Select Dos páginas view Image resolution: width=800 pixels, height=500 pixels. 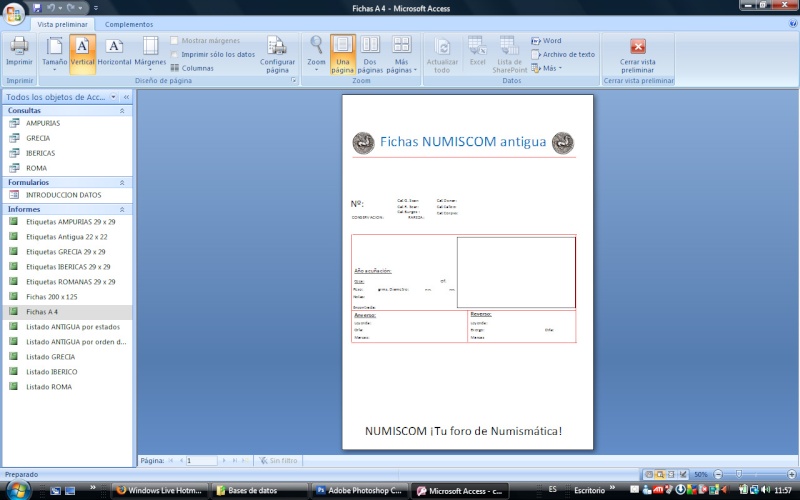tap(370, 54)
